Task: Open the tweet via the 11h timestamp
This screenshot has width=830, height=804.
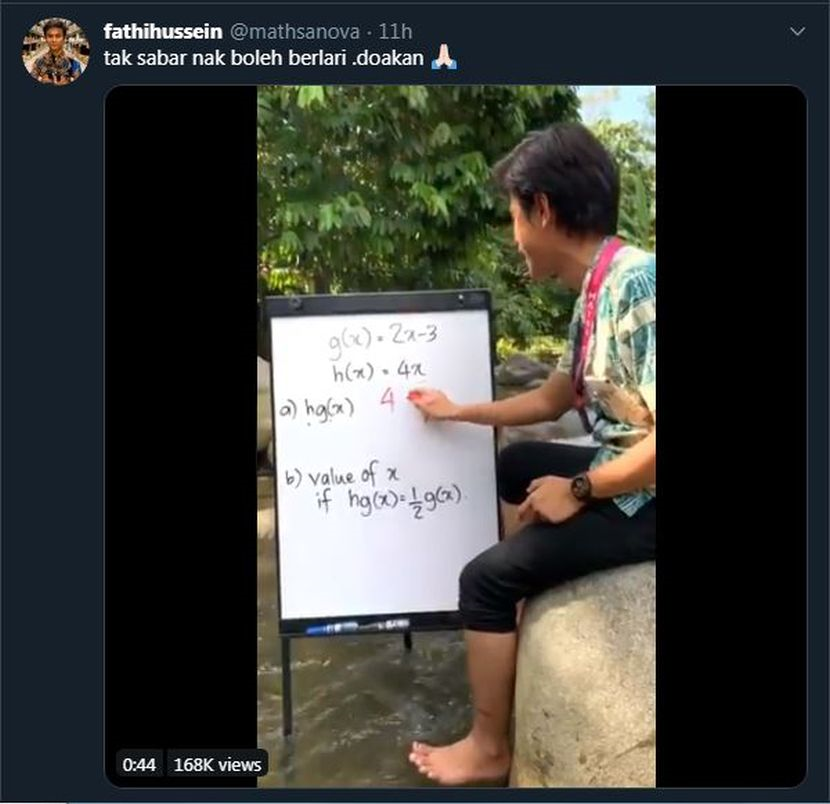Action: click(395, 32)
